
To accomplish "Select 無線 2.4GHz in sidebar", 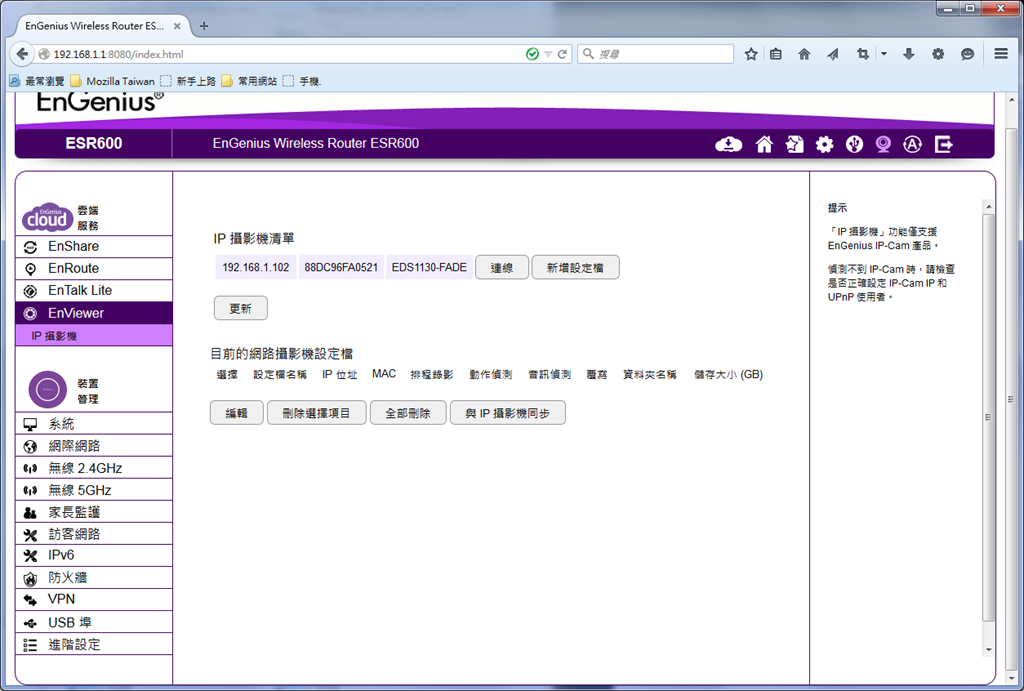I will coord(94,468).
